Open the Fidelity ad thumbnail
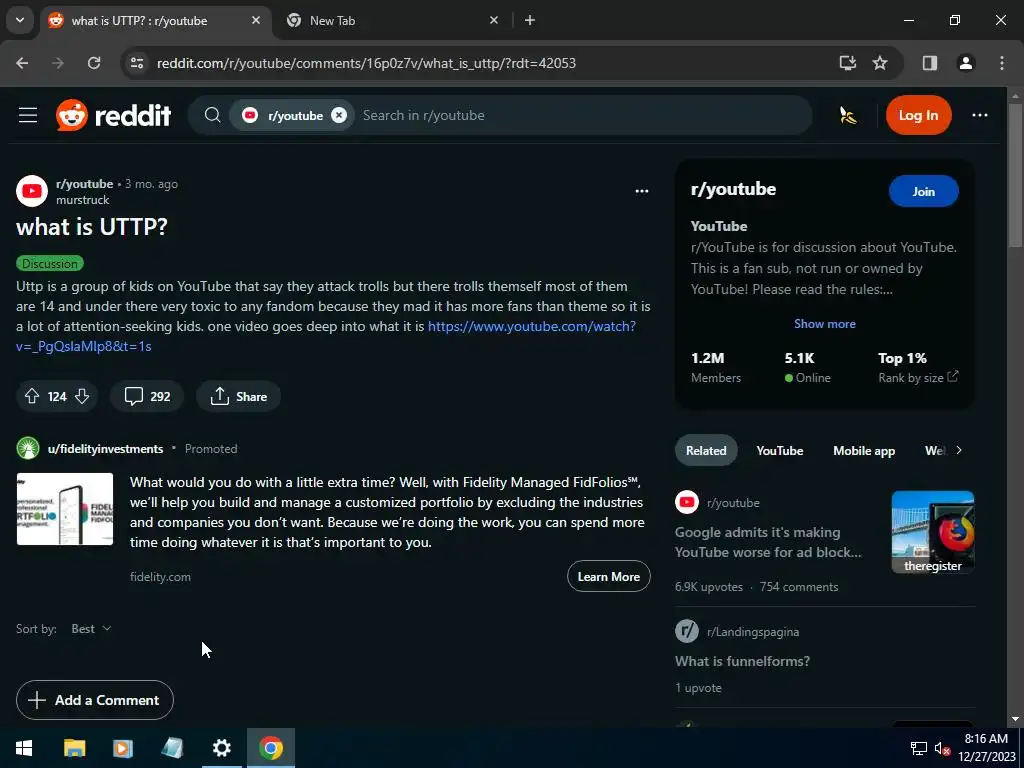This screenshot has width=1024, height=768. [x=65, y=509]
